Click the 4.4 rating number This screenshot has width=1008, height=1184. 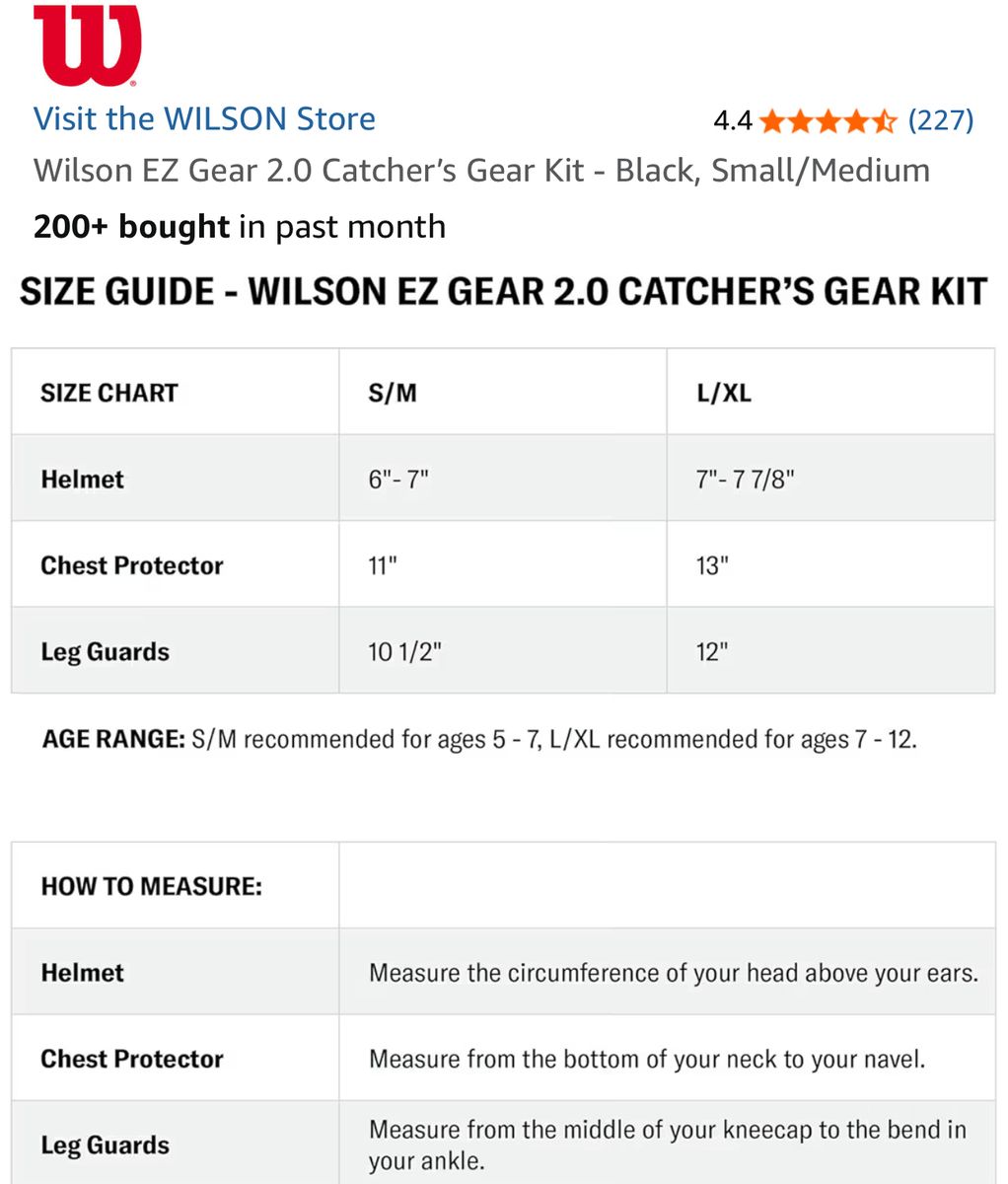click(732, 121)
